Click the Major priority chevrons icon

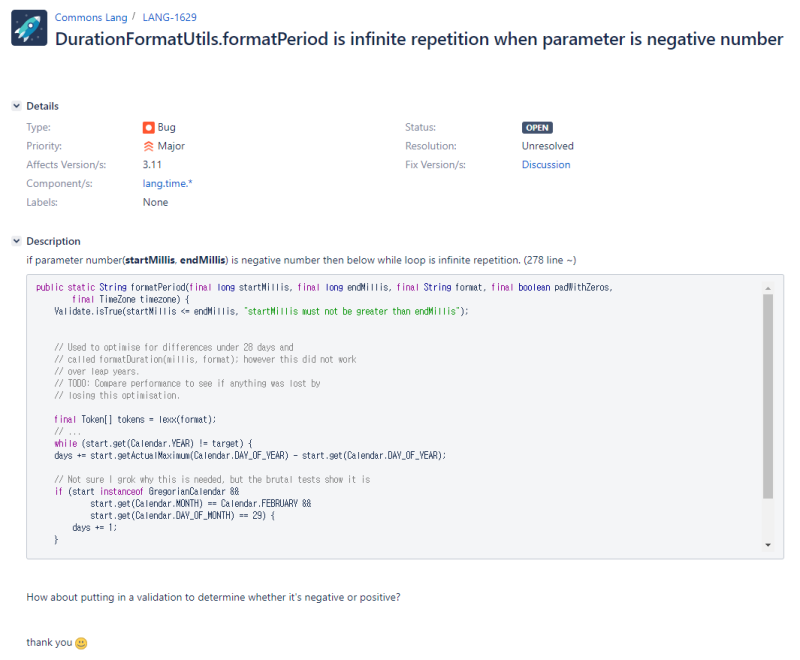click(149, 146)
